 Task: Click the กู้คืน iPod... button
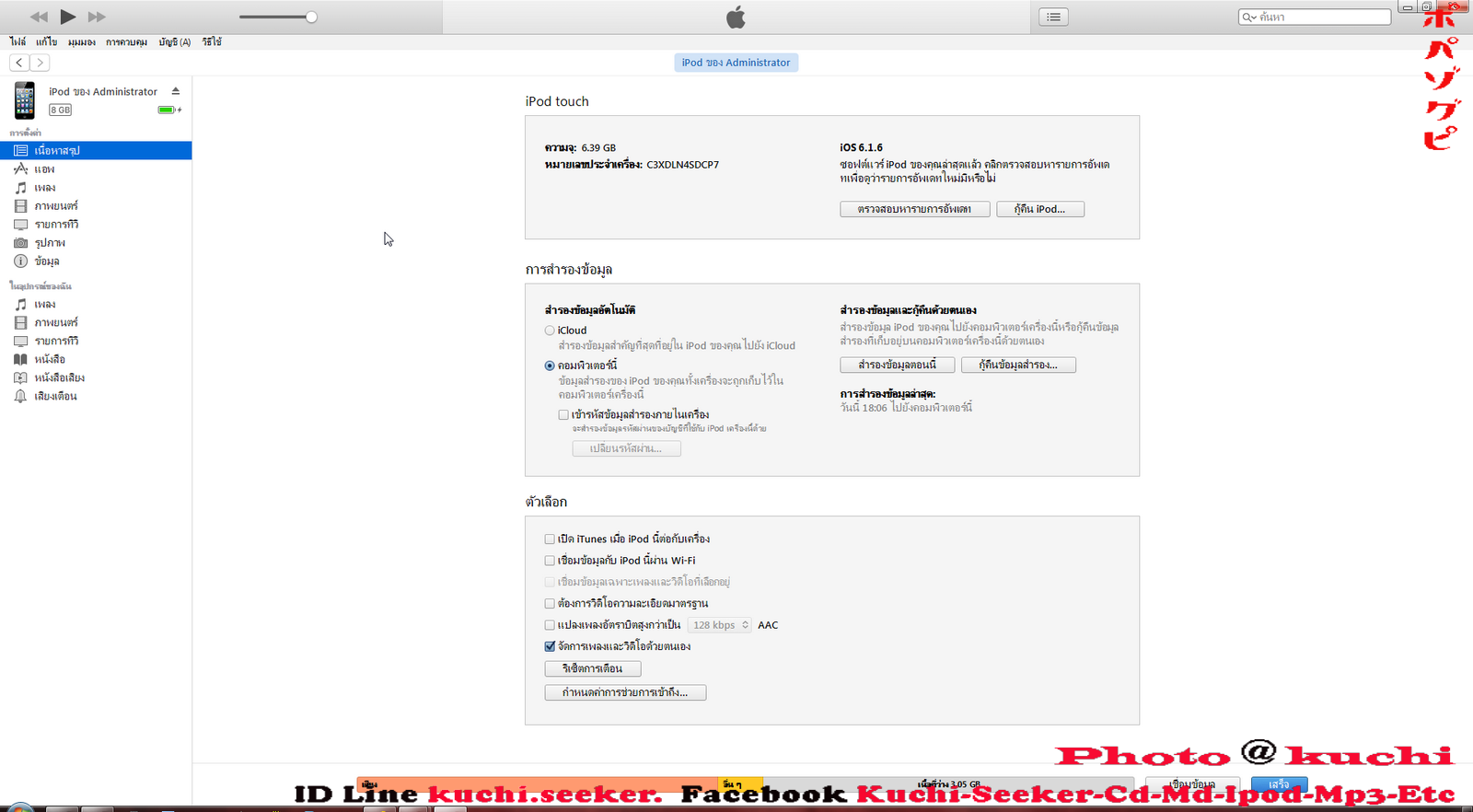coord(1039,209)
